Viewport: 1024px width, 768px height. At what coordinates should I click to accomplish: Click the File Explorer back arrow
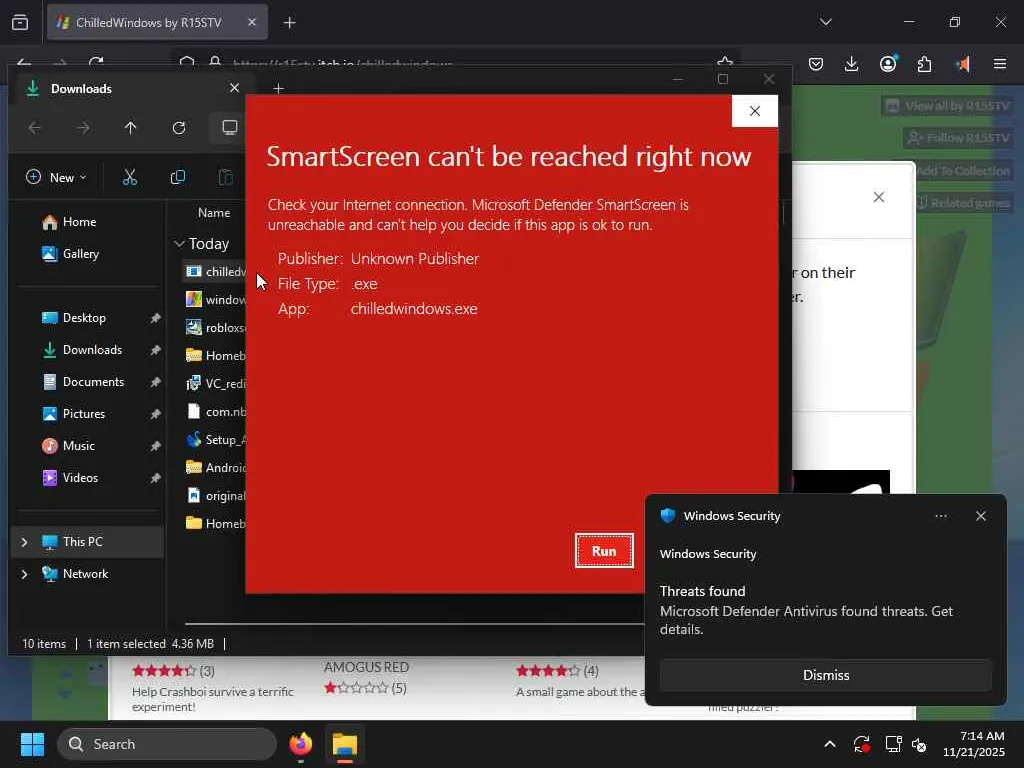click(x=35, y=127)
